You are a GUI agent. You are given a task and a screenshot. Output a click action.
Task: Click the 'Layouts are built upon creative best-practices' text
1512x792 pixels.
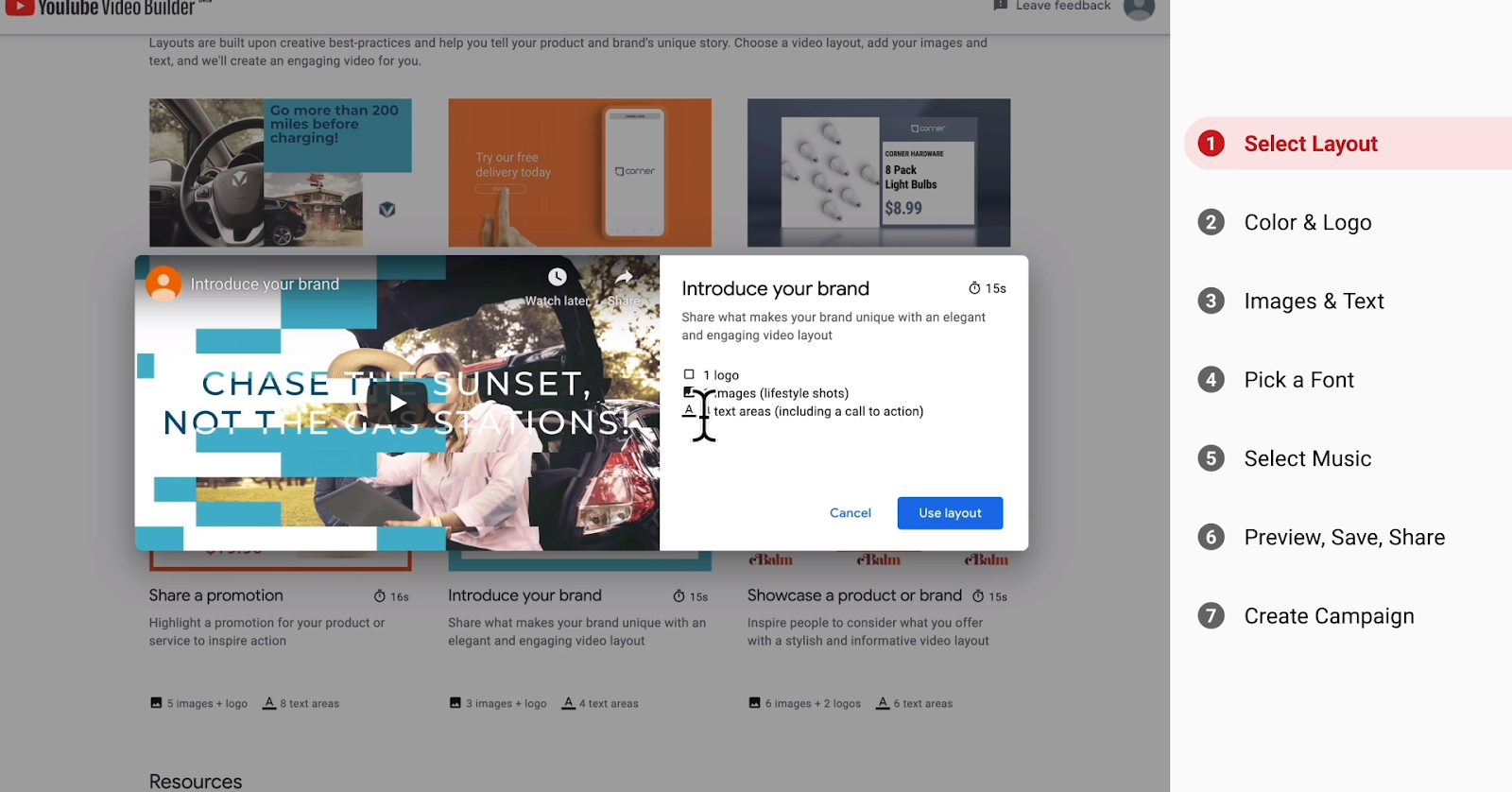tap(568, 52)
